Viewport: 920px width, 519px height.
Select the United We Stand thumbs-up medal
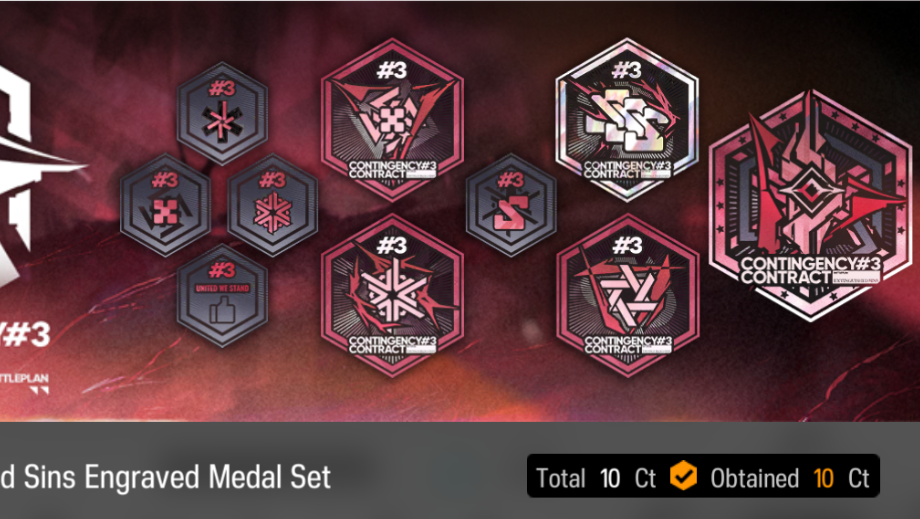pyautogui.click(x=222, y=296)
